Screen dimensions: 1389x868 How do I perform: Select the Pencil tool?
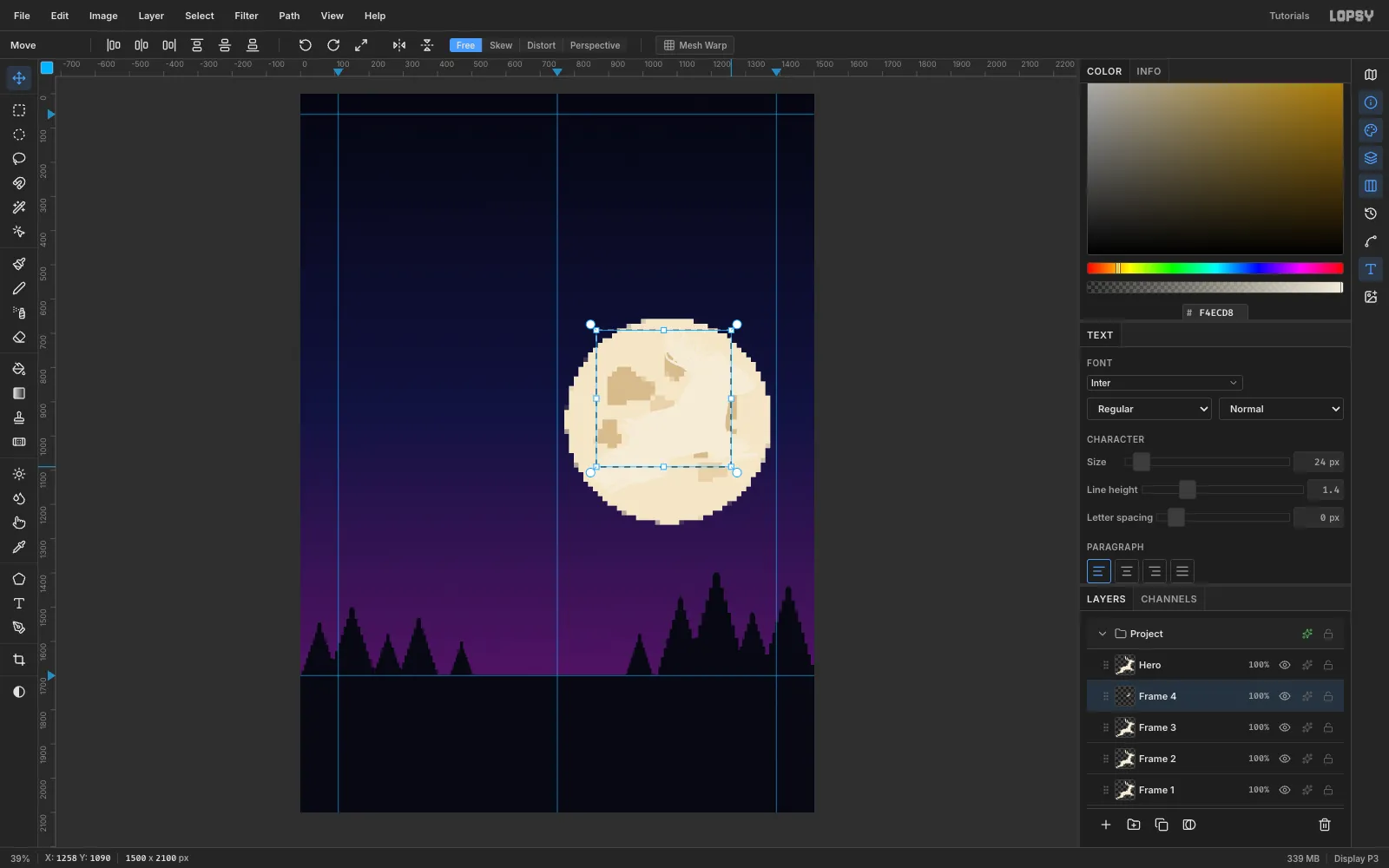pyautogui.click(x=18, y=288)
